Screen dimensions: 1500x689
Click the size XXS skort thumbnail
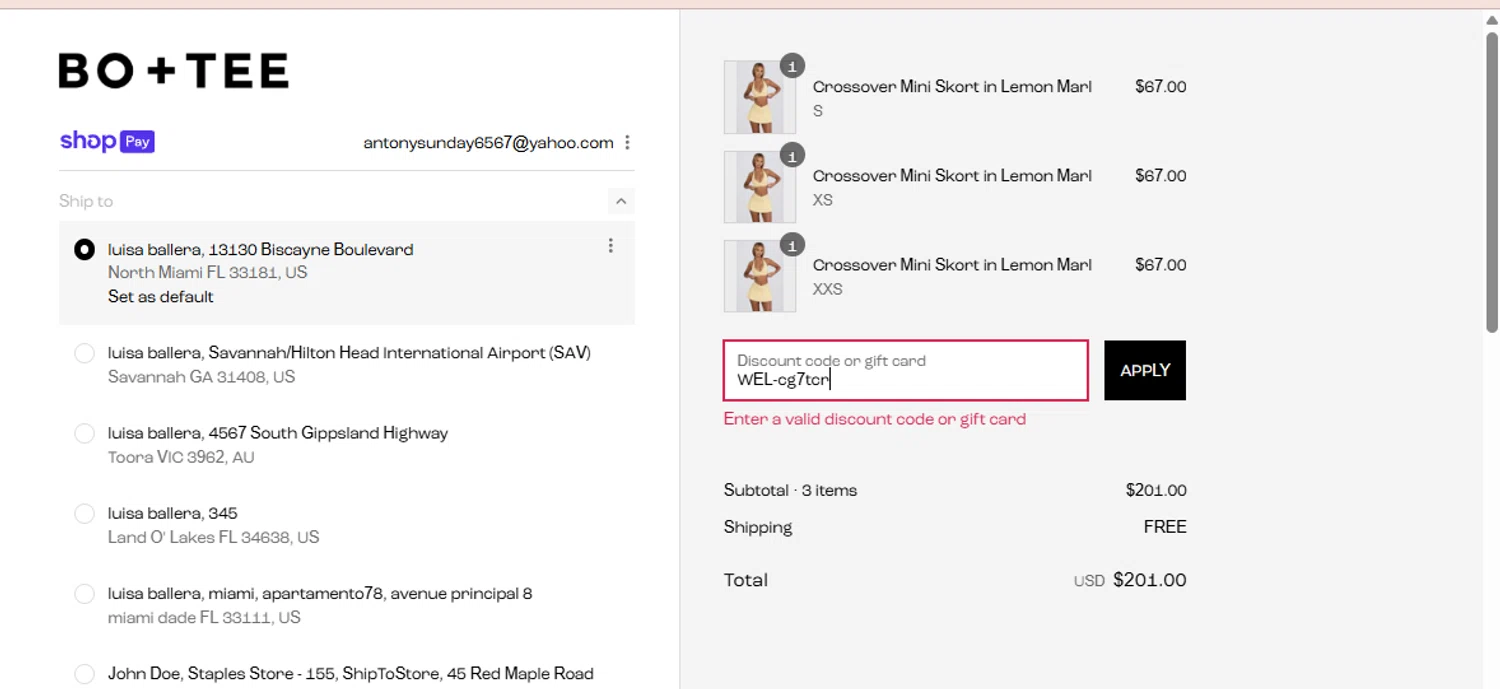coord(760,275)
